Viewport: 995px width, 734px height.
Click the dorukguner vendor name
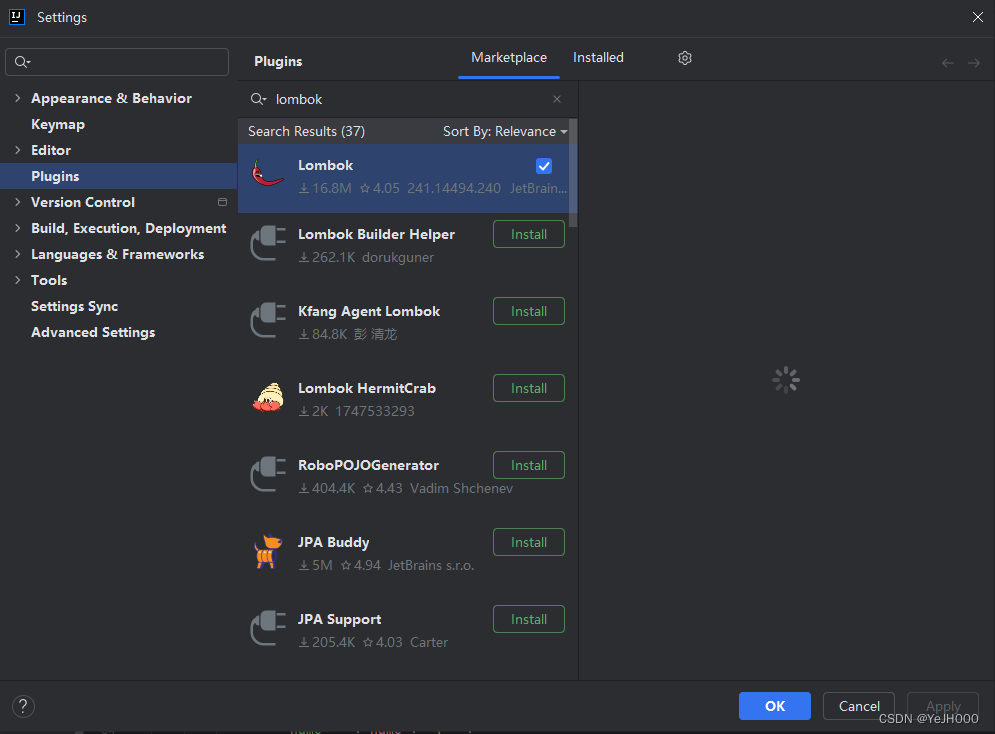[x=398, y=258]
